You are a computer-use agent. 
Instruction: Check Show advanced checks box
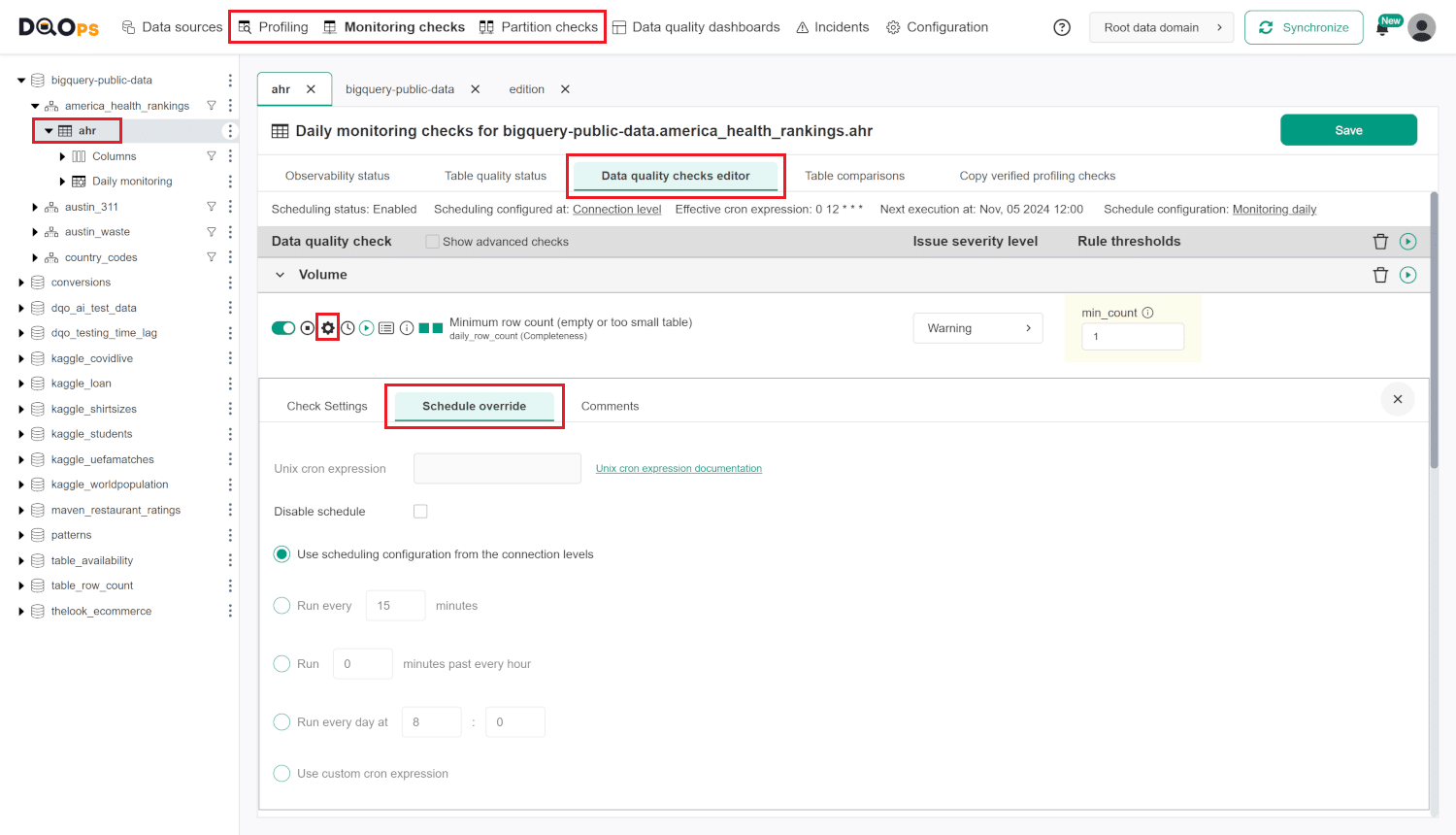click(x=433, y=242)
